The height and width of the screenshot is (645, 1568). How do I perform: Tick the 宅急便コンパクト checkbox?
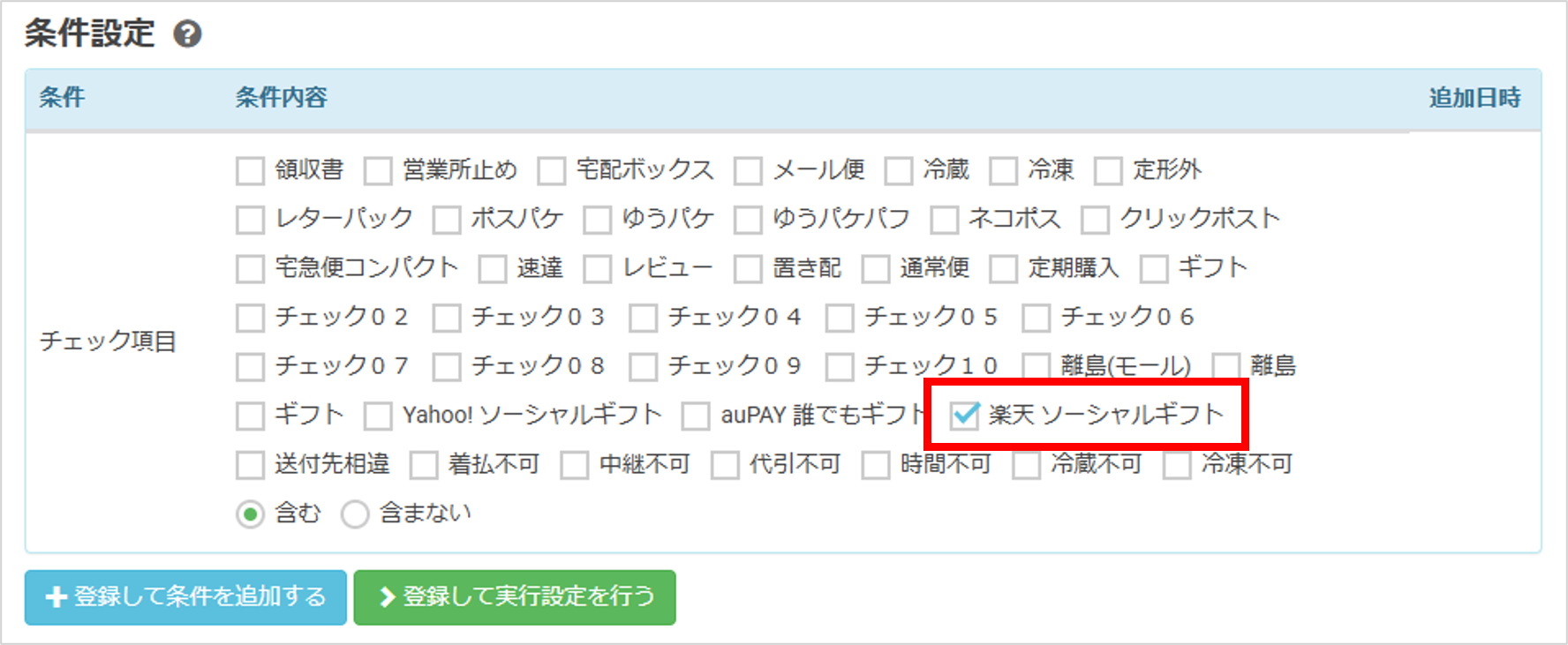tap(250, 268)
